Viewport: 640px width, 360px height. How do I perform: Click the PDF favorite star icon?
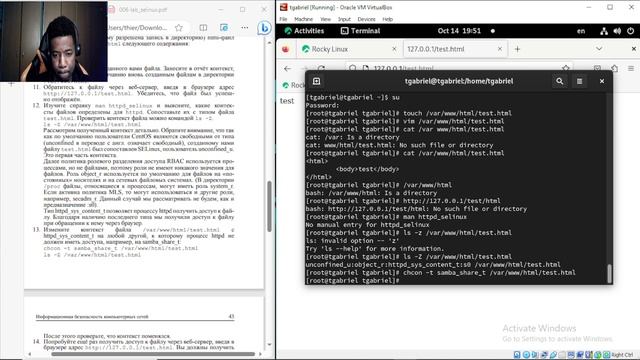pos(179,28)
